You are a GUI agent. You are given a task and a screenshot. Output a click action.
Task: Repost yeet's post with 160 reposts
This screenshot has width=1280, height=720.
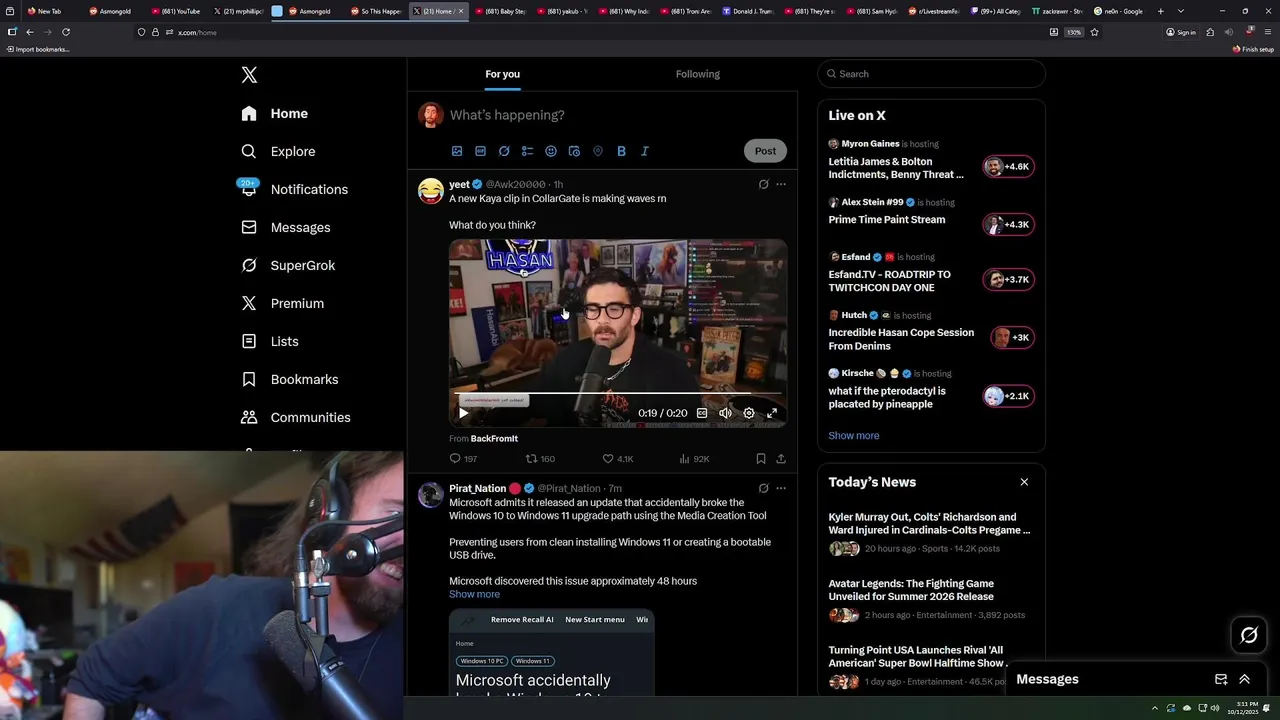point(540,459)
